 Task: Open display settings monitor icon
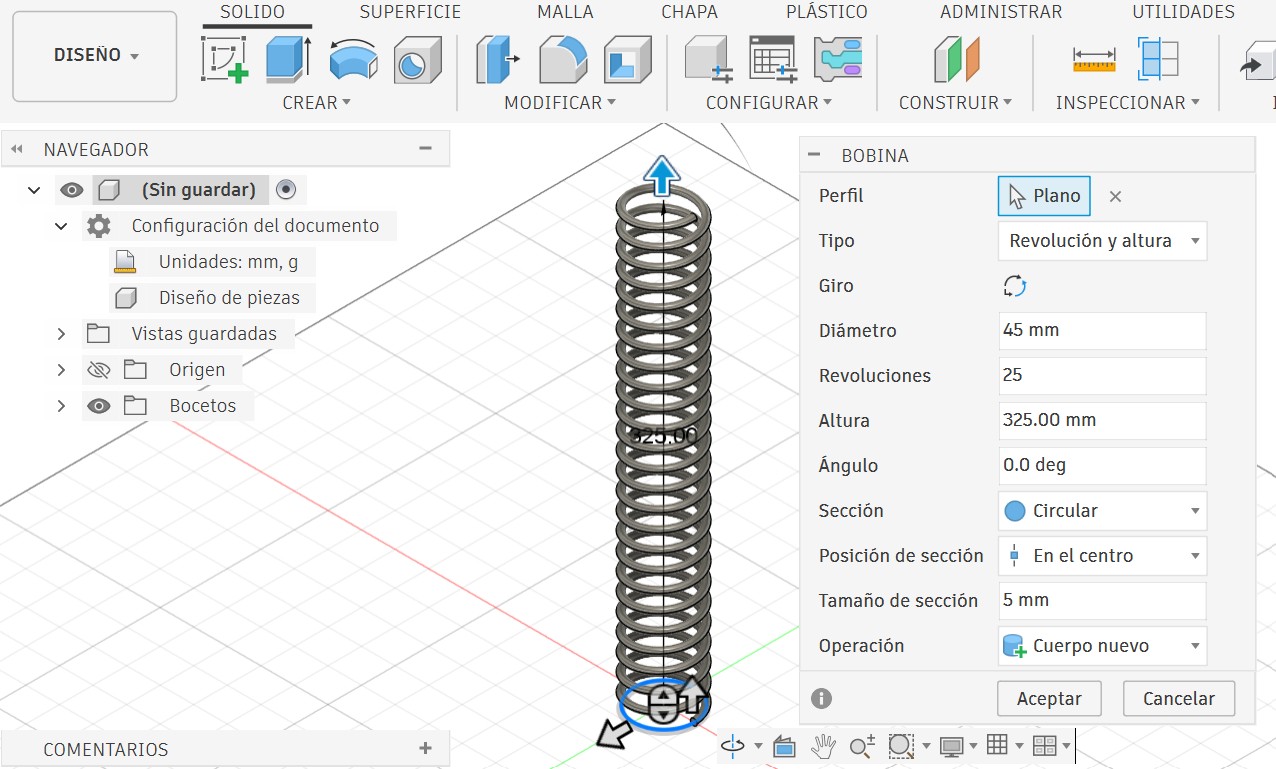point(951,746)
